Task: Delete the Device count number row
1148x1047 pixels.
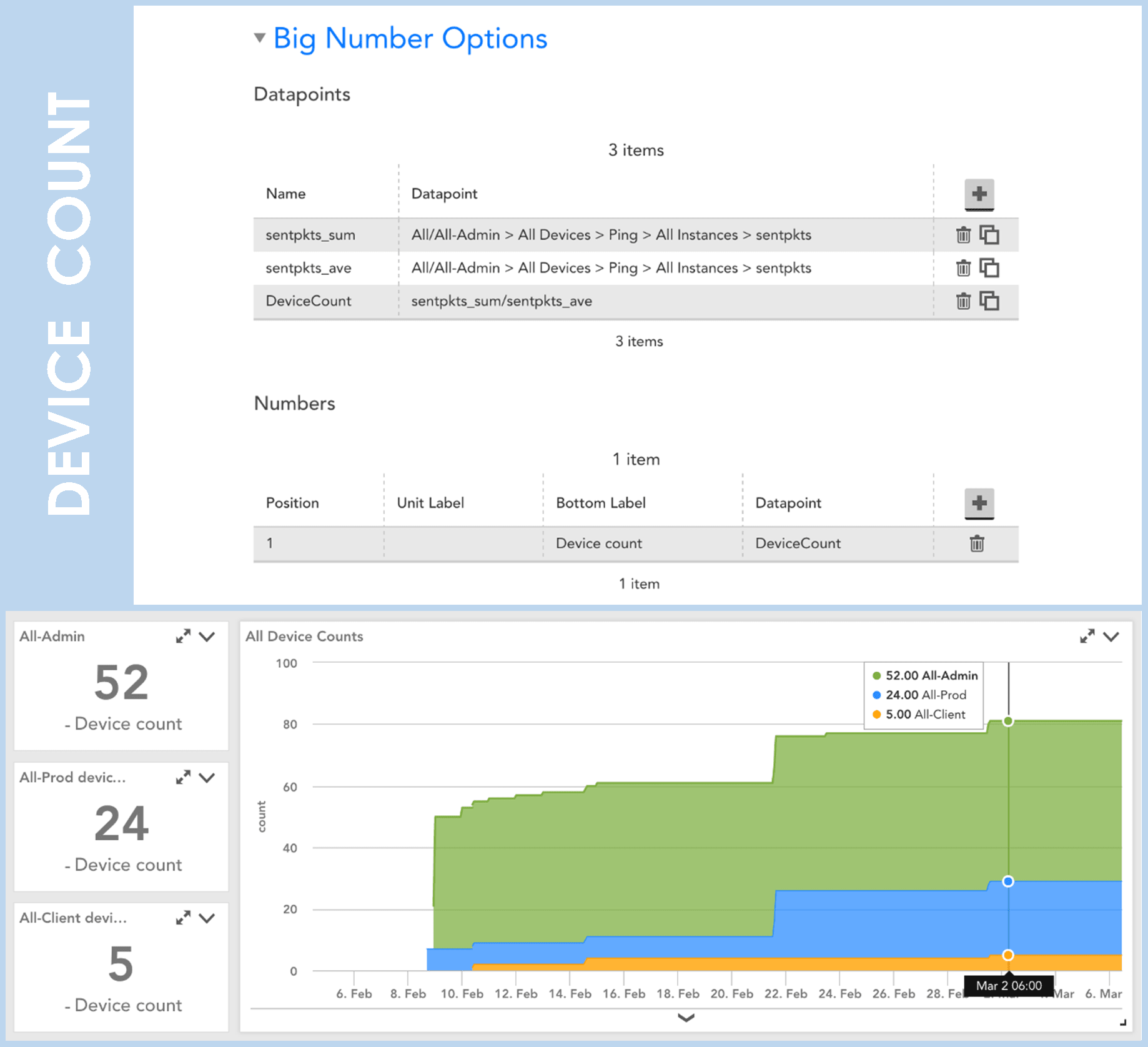Action: pyautogui.click(x=977, y=543)
